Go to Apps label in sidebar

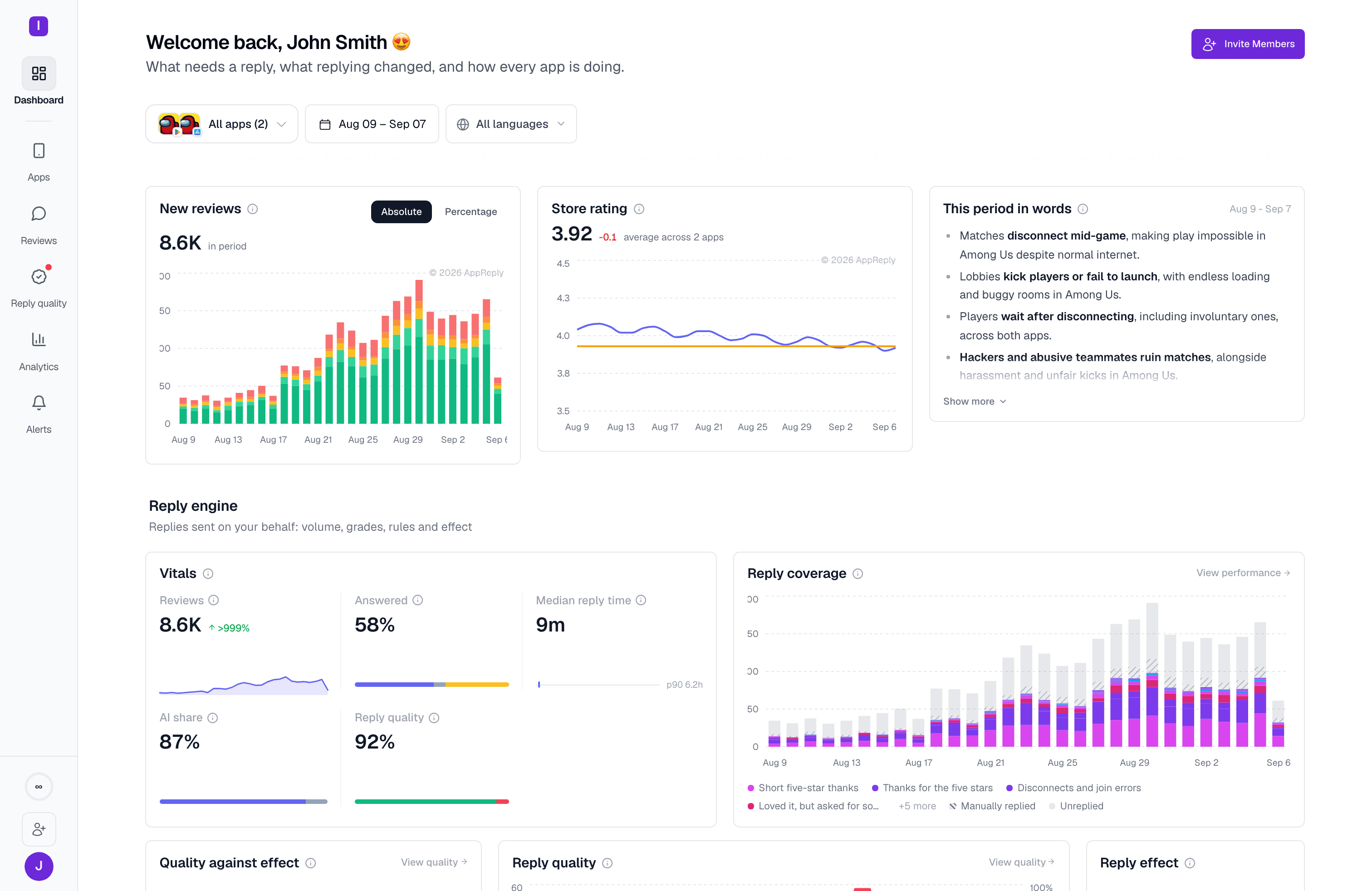pos(39,177)
